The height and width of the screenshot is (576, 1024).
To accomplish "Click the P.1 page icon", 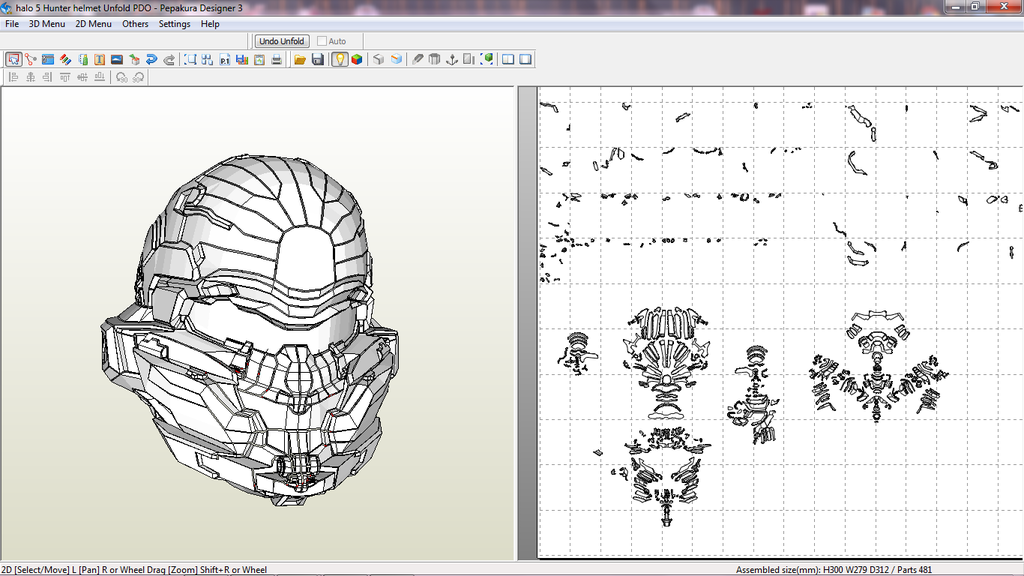I will (x=225, y=59).
